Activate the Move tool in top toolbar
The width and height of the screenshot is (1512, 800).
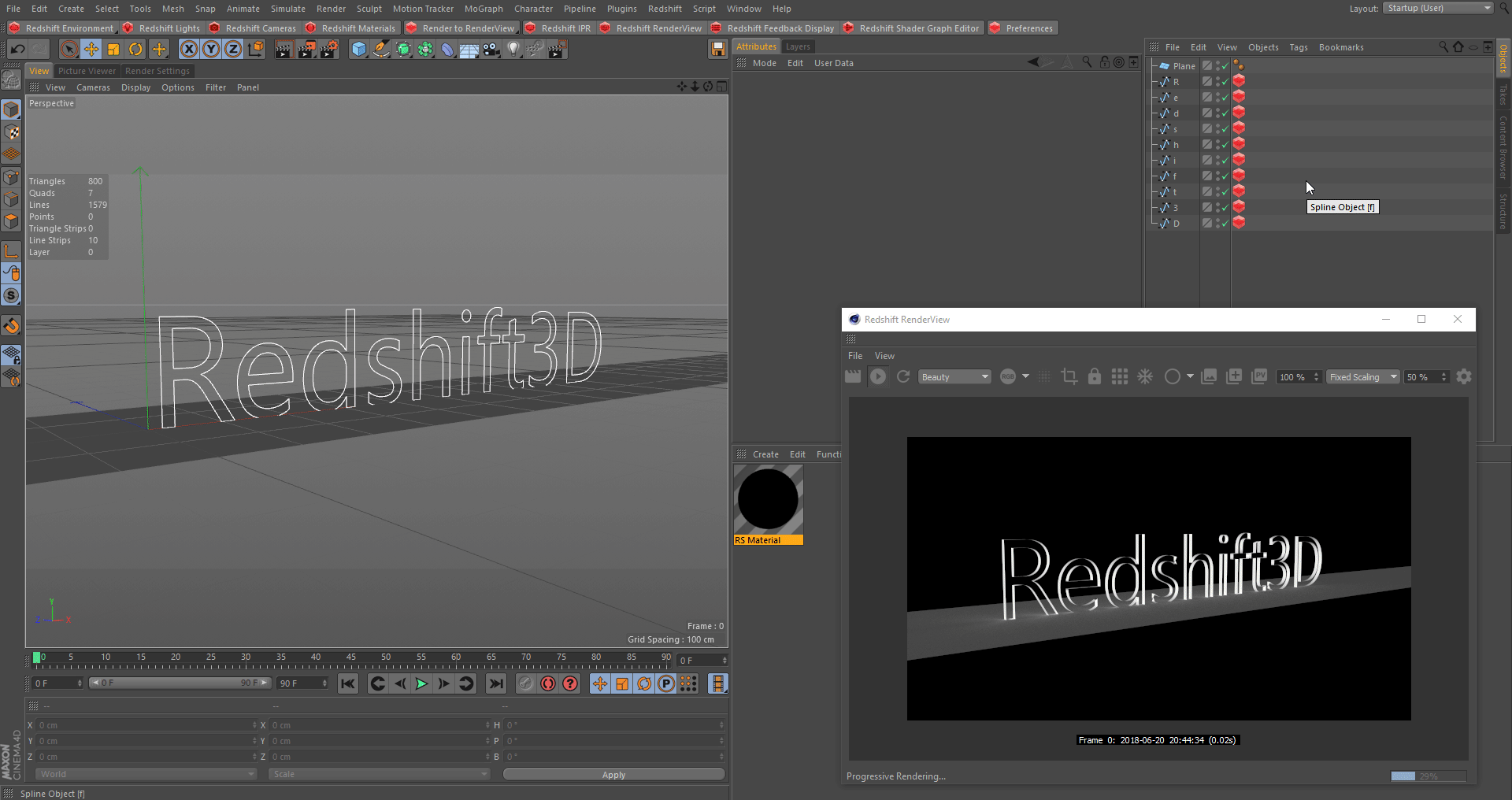click(x=91, y=50)
